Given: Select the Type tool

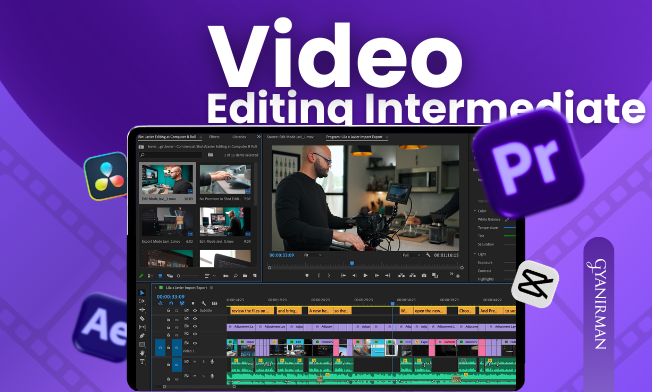Looking at the screenshot, I should pos(142,362).
